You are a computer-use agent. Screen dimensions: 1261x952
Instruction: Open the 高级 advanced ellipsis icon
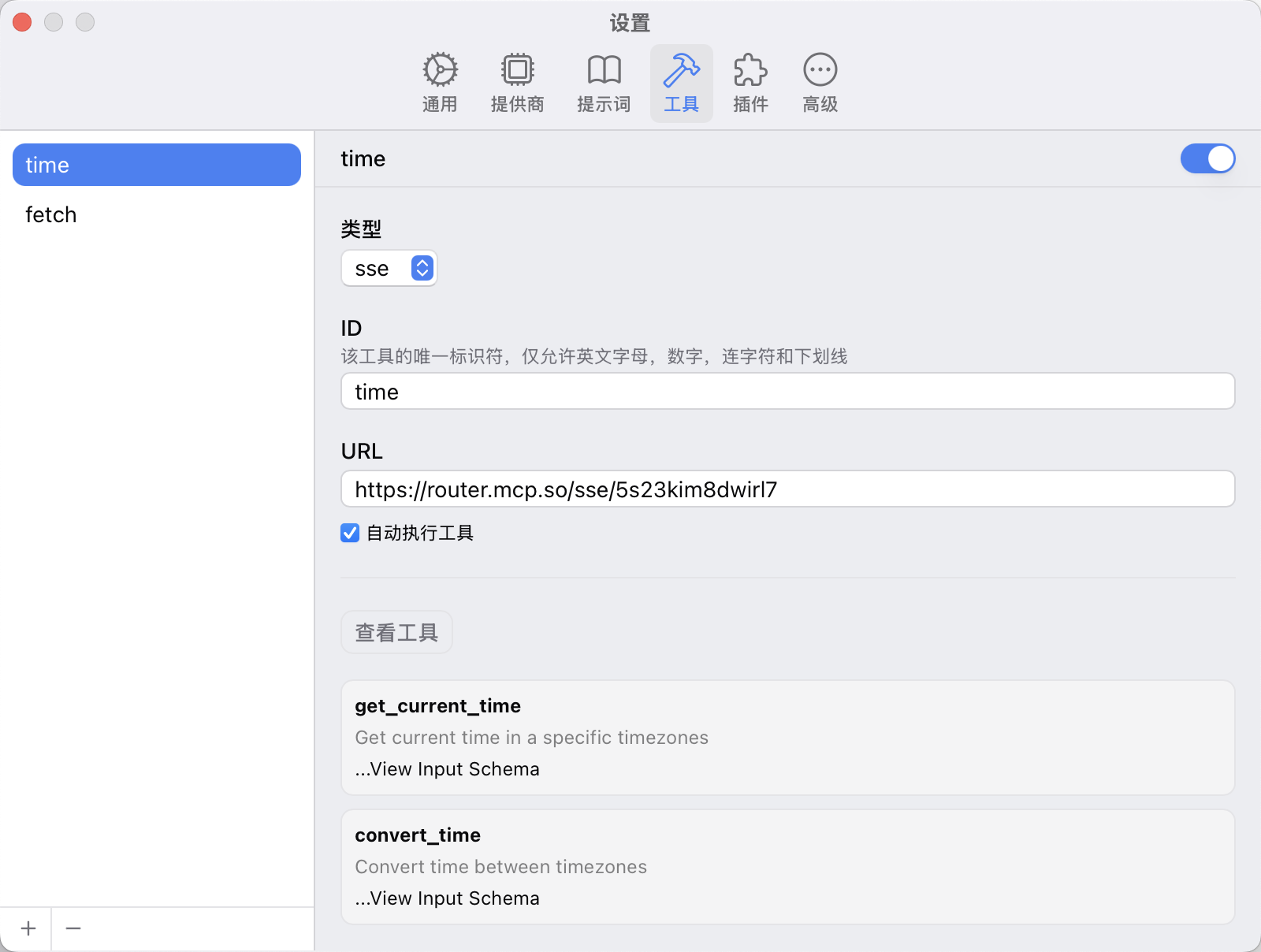point(820,71)
